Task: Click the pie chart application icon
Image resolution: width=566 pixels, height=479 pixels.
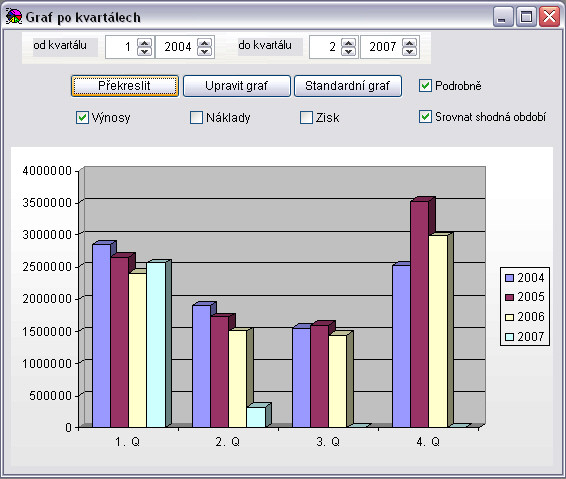Action: [14, 17]
